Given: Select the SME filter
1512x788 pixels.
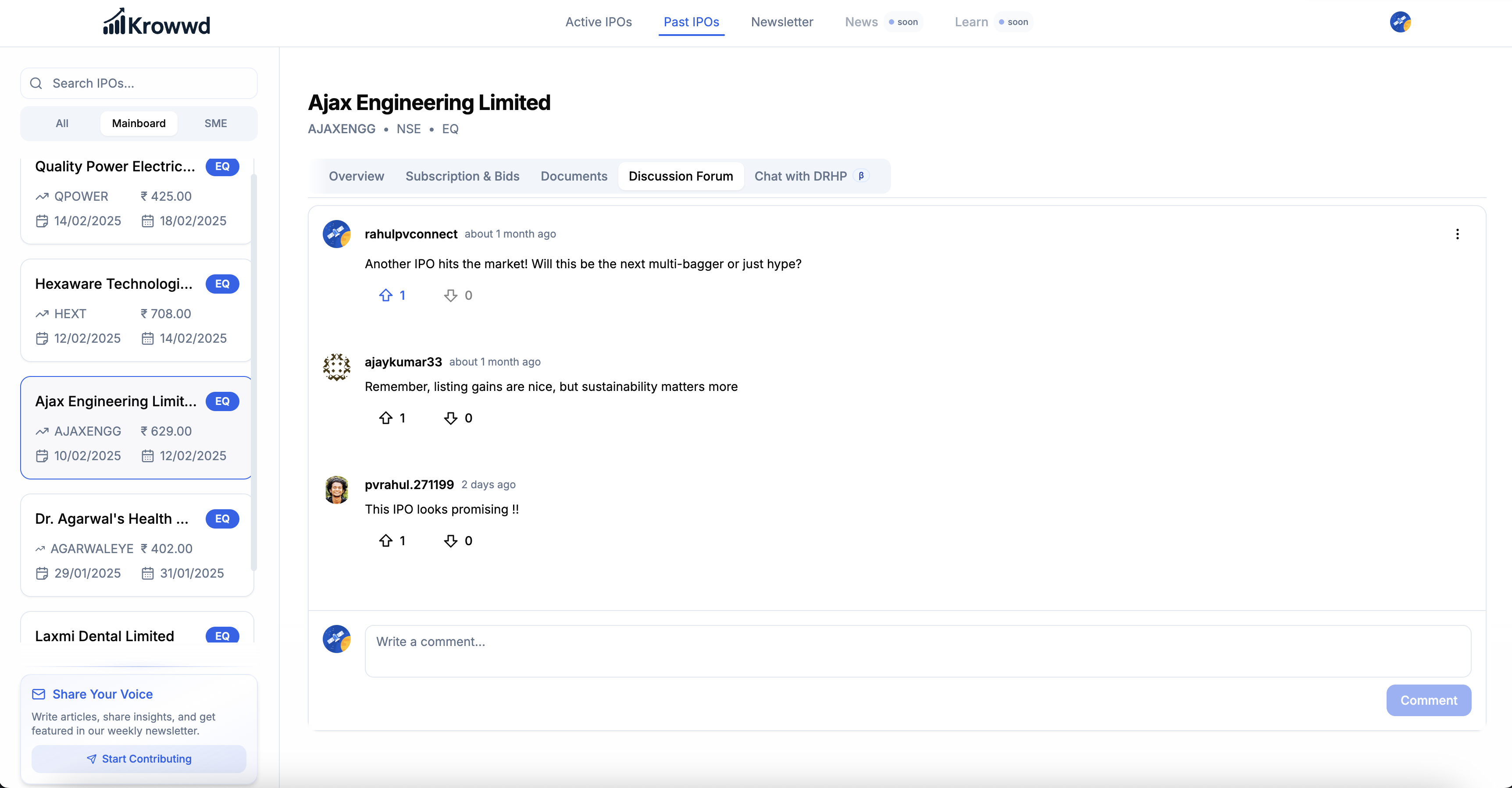Looking at the screenshot, I should (x=215, y=123).
